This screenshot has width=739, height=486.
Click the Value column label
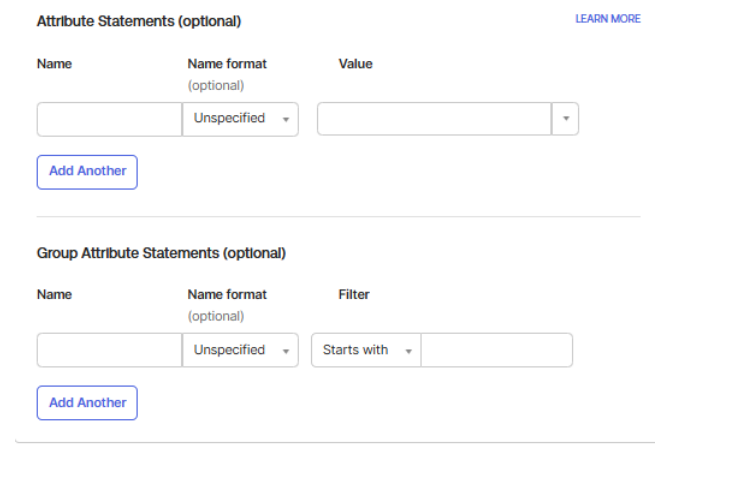point(355,64)
